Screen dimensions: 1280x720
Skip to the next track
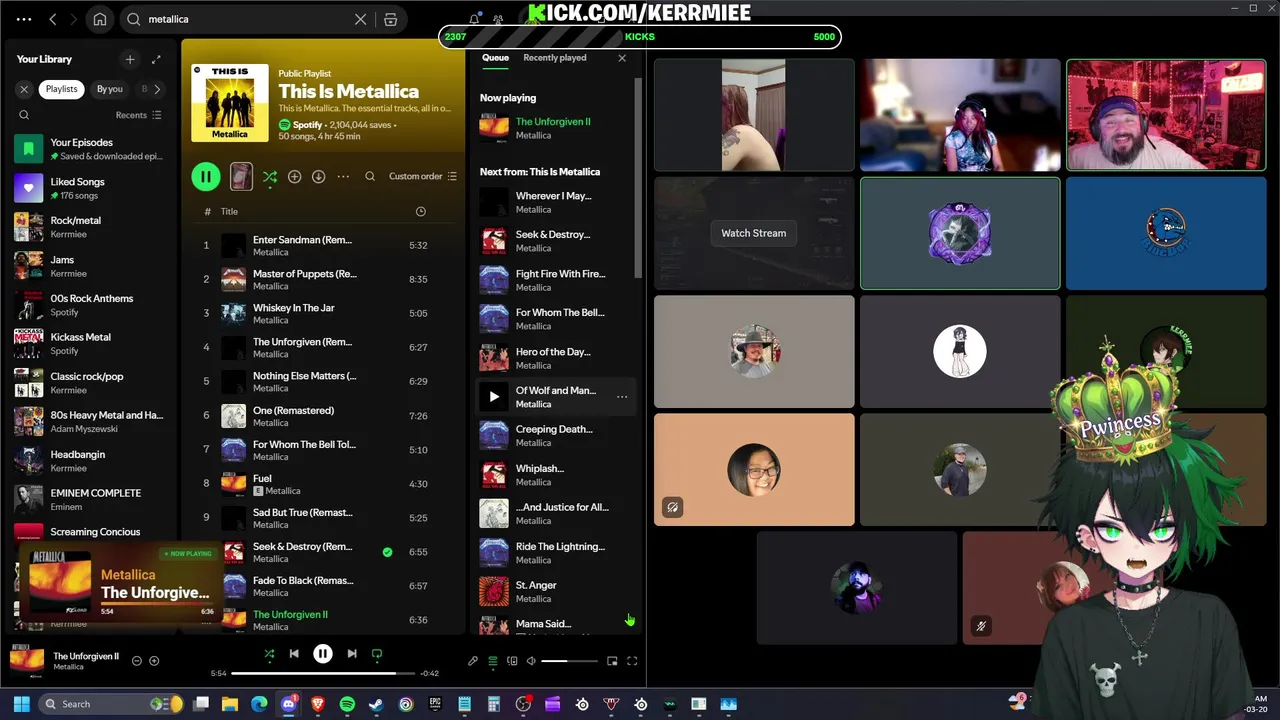point(352,654)
